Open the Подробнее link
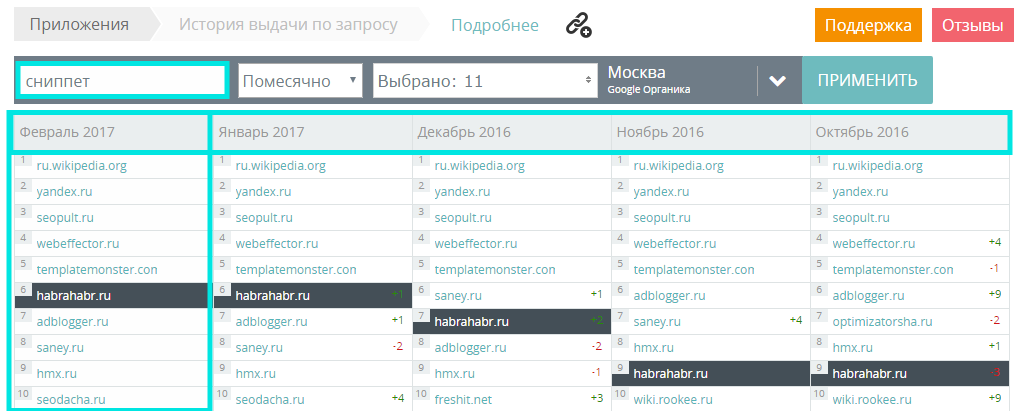 [494, 25]
